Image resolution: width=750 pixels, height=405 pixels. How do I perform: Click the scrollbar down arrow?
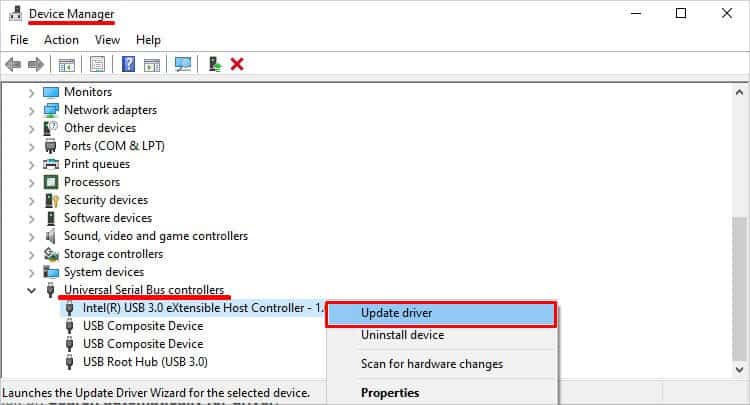point(739,369)
